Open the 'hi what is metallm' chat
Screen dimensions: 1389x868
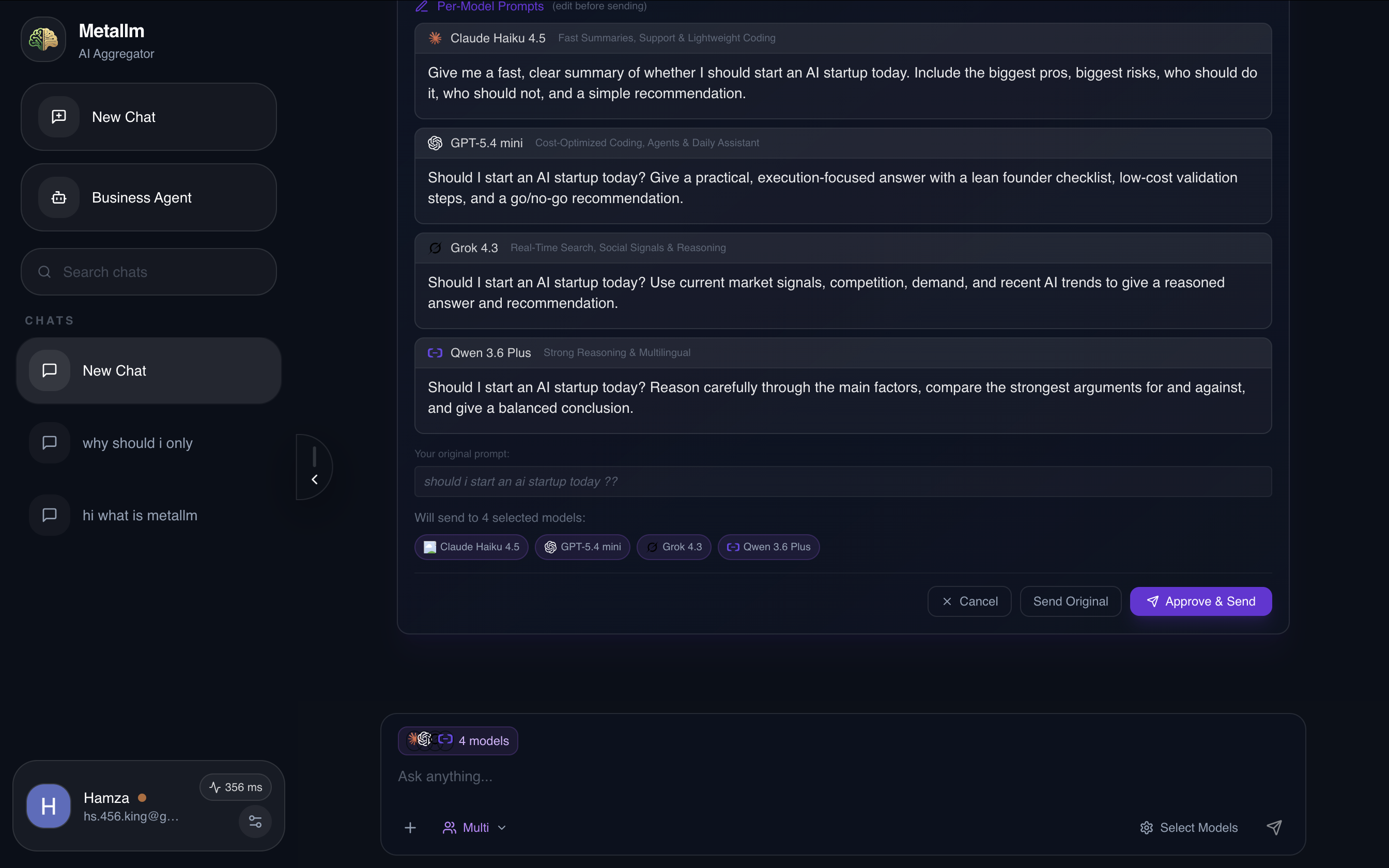[149, 515]
